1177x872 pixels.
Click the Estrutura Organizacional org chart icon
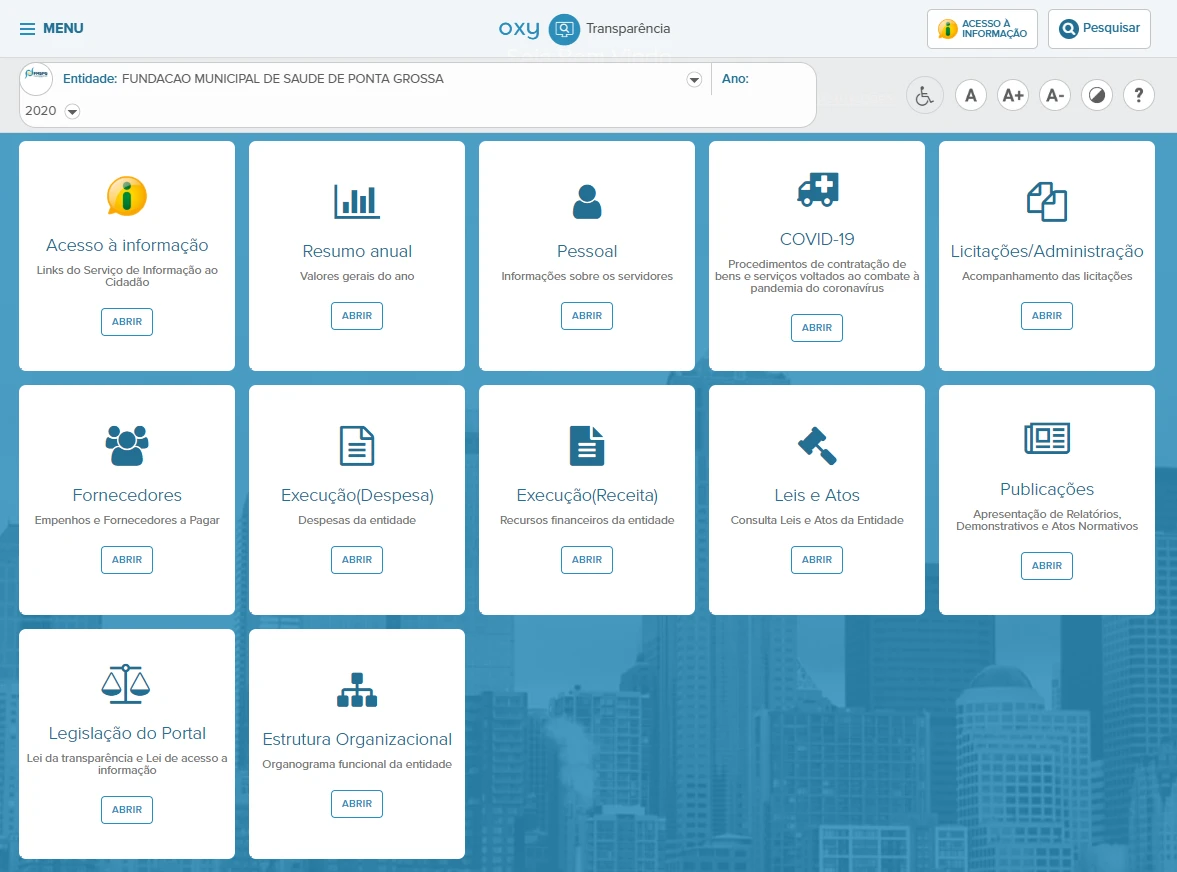click(x=357, y=690)
